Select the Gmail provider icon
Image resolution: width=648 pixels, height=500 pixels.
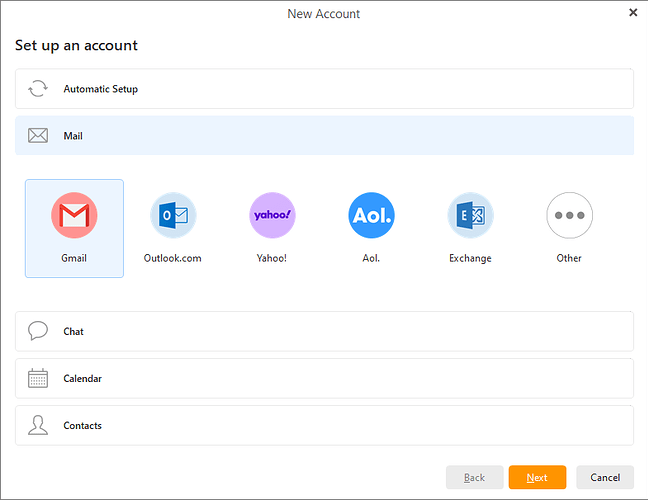point(74,215)
